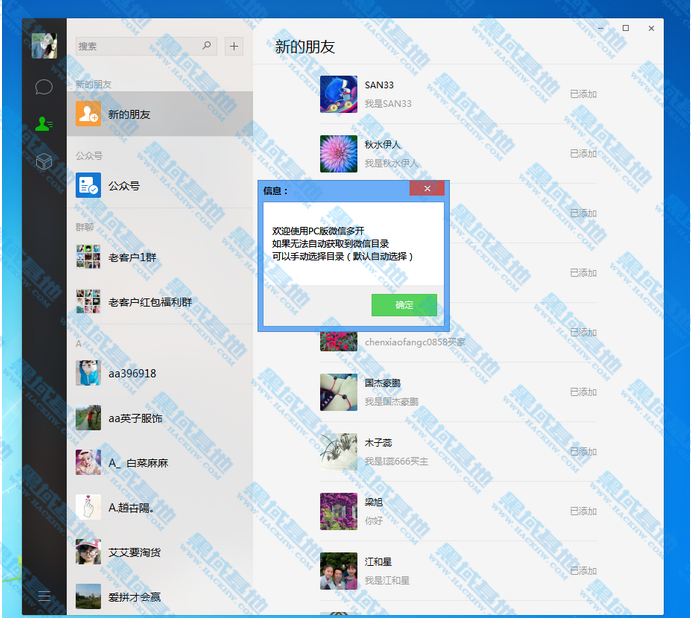
Task: Click 我是江和星 greeting text
Action: (387, 581)
